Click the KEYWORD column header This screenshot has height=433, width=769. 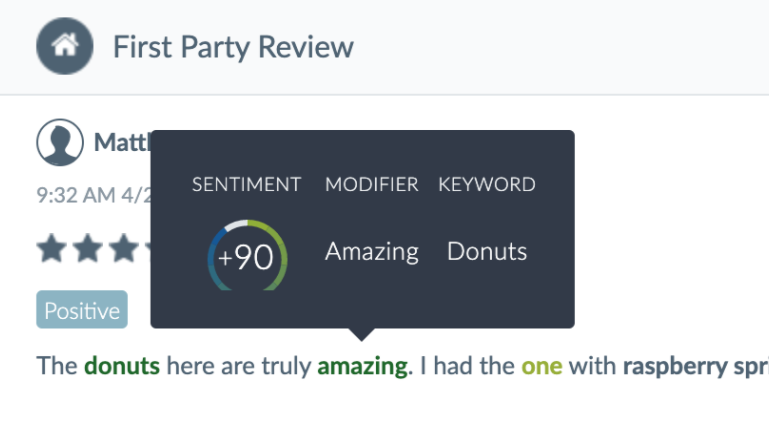pyautogui.click(x=487, y=184)
